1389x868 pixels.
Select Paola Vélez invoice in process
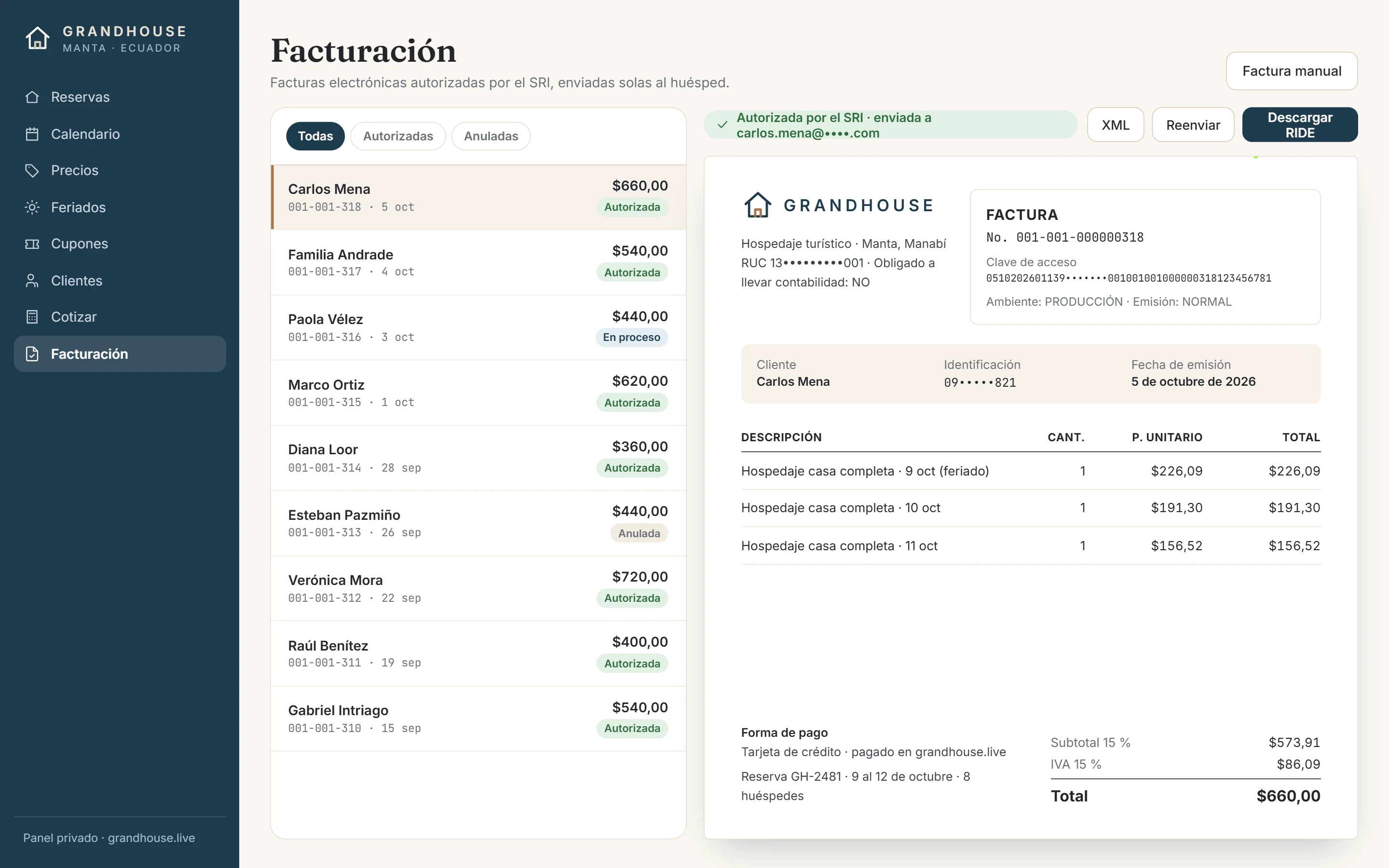[479, 327]
